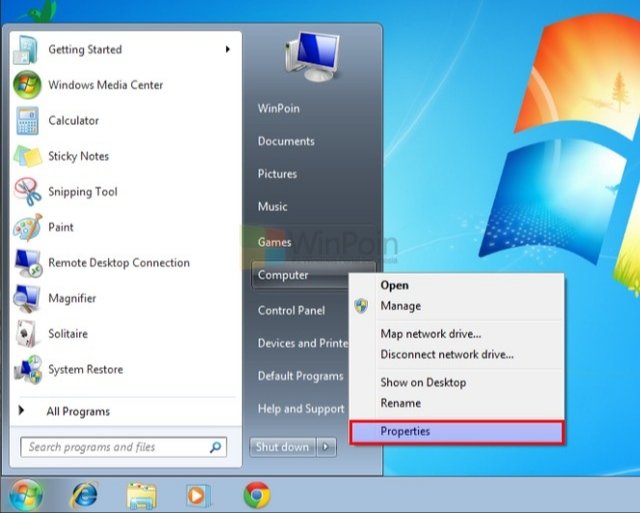Launch Windows Media Center icon

tap(27, 85)
